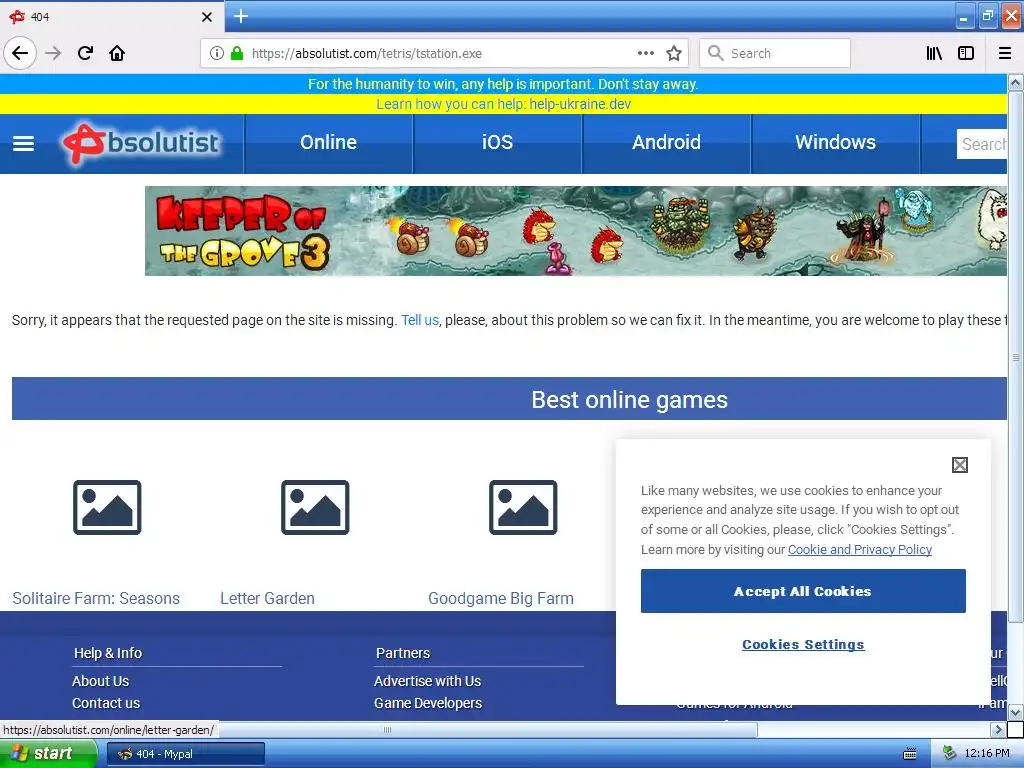Click Accept All Cookies button

[x=803, y=591]
